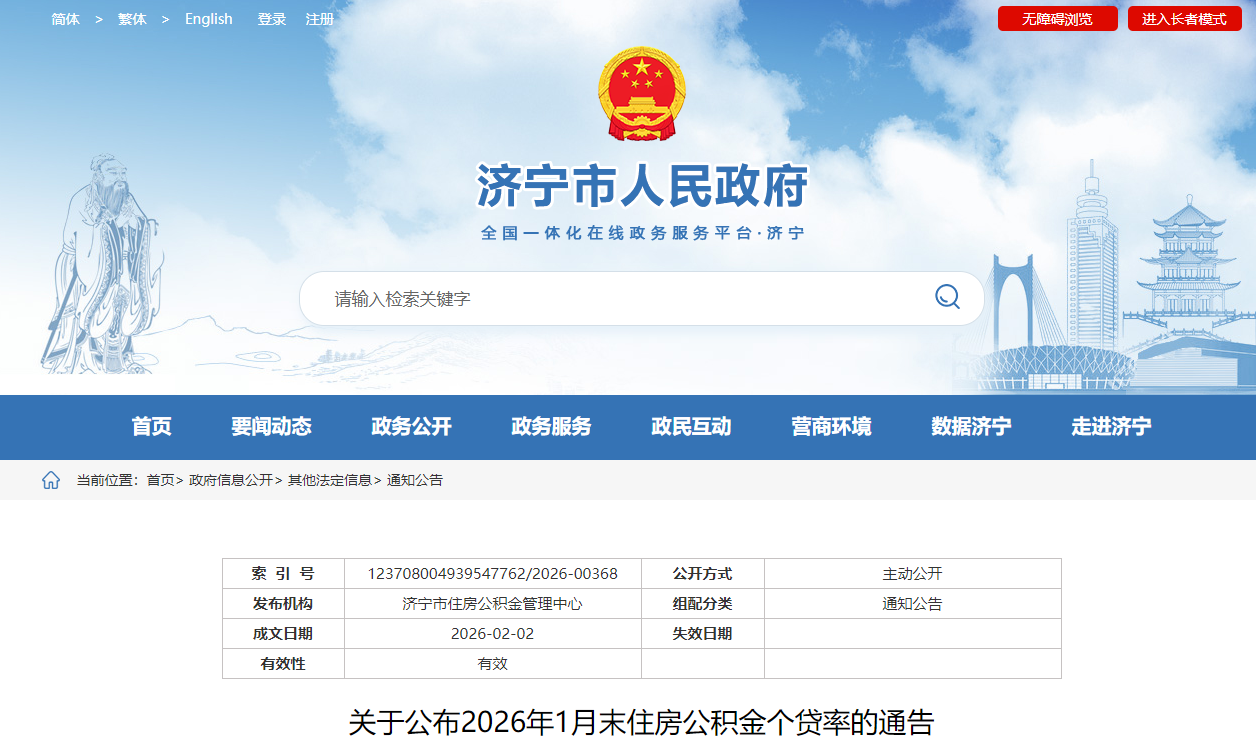The width and height of the screenshot is (1256, 752).
Task: Open 政务公开 navigation menu
Action: (411, 427)
